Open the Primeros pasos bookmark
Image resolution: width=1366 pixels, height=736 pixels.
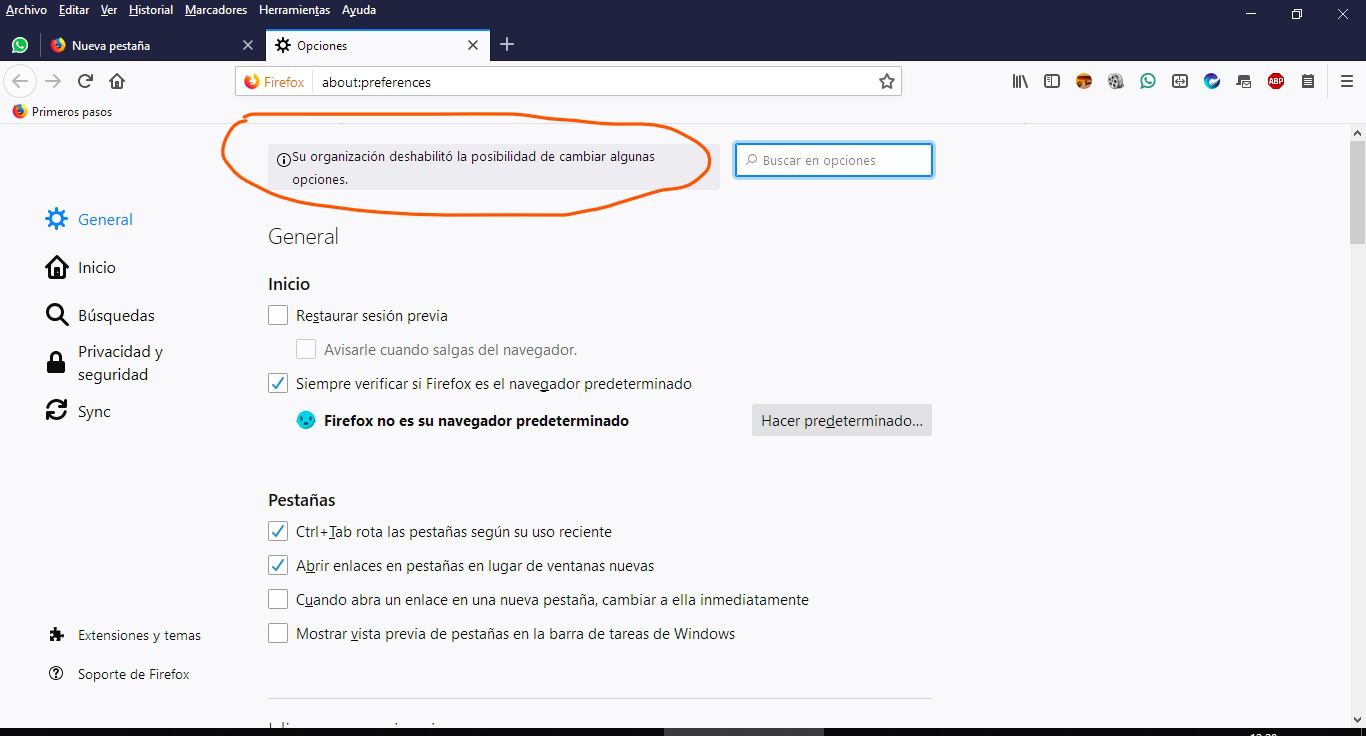(x=62, y=112)
